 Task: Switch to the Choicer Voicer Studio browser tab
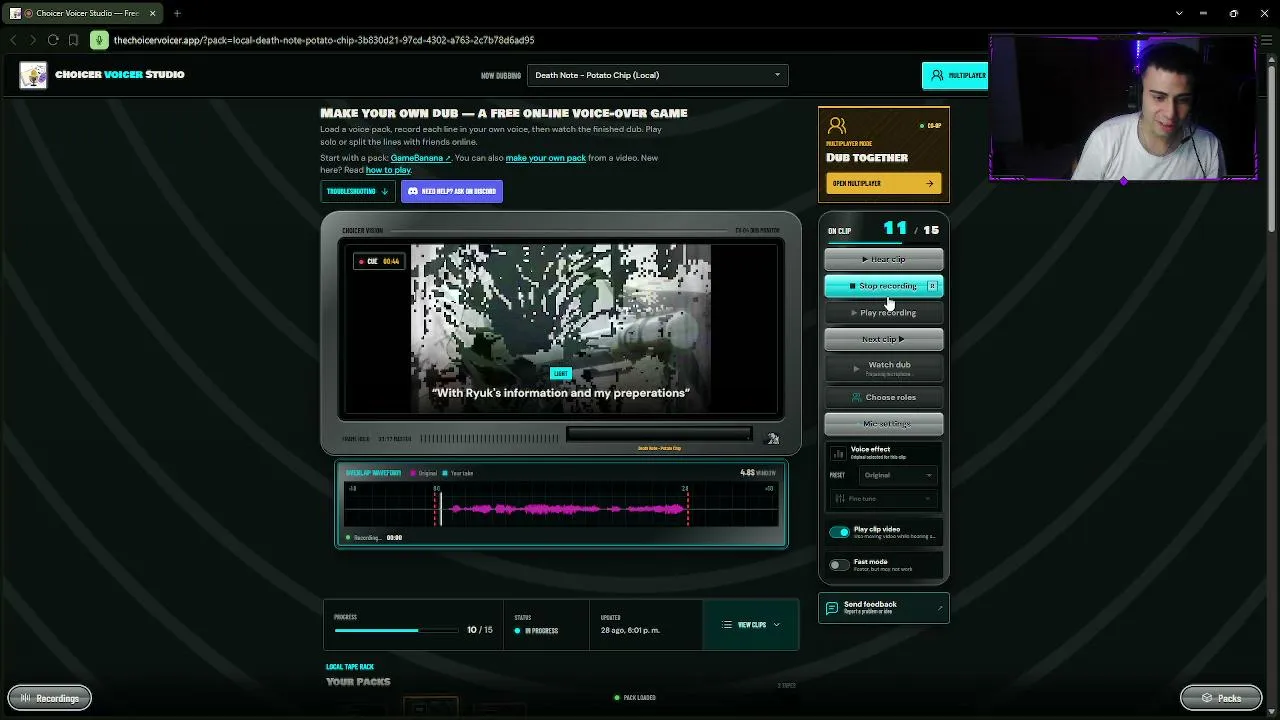pos(83,13)
